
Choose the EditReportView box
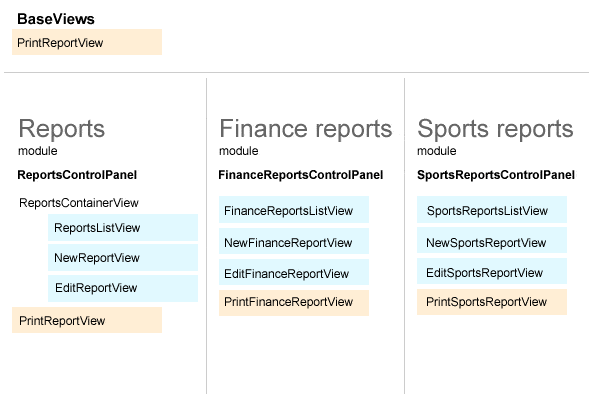(x=123, y=288)
